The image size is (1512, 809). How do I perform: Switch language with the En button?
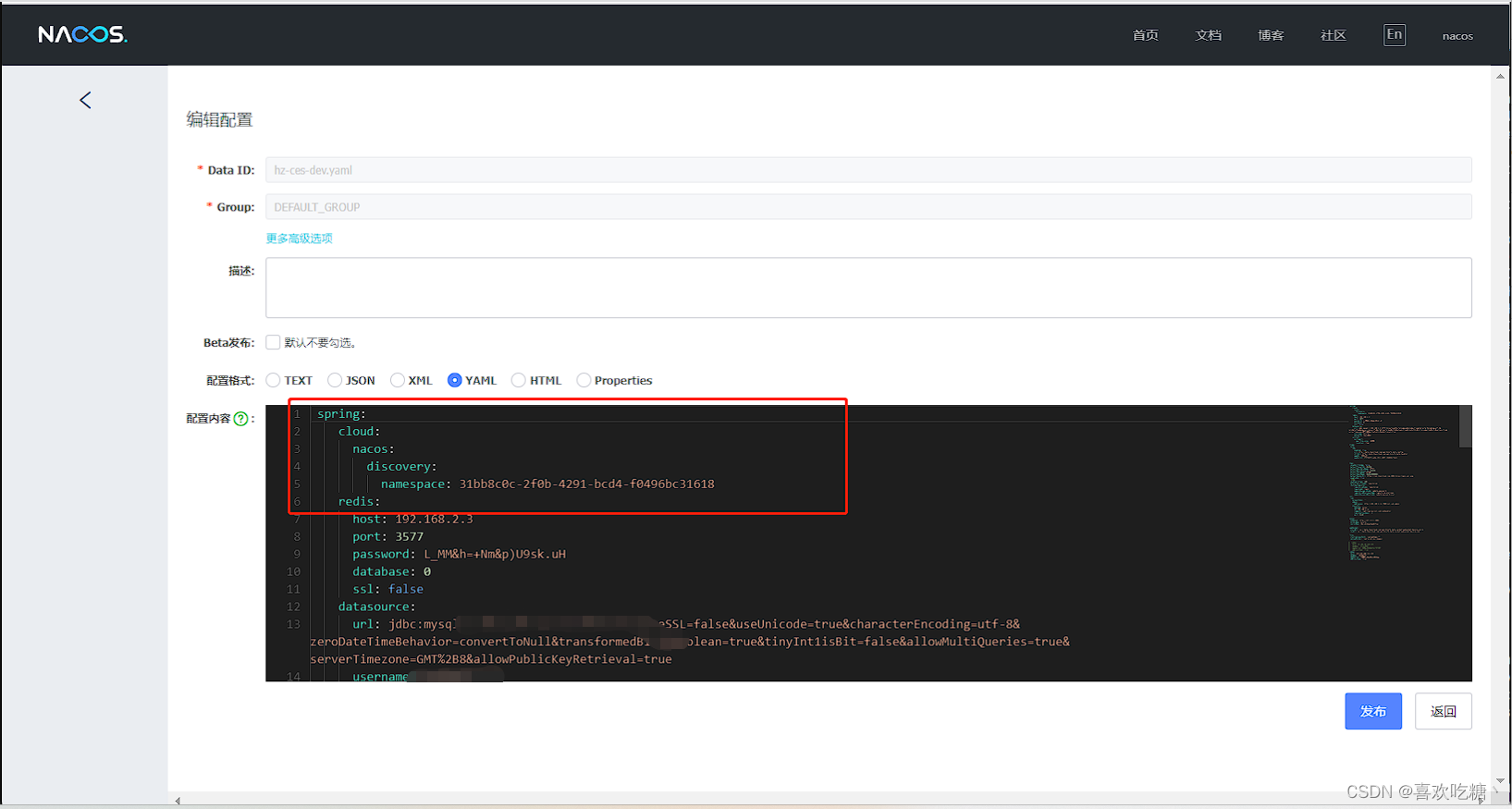point(1395,35)
